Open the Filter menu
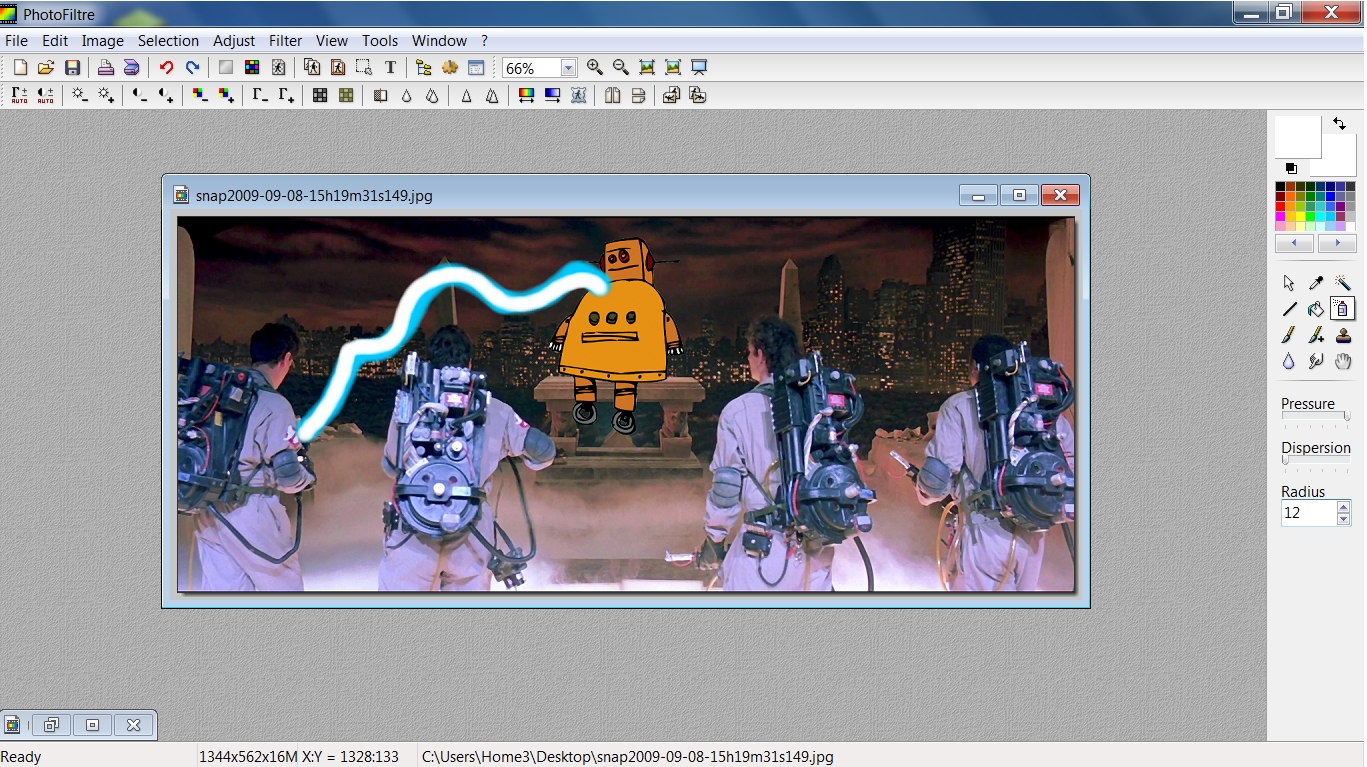 (x=285, y=41)
